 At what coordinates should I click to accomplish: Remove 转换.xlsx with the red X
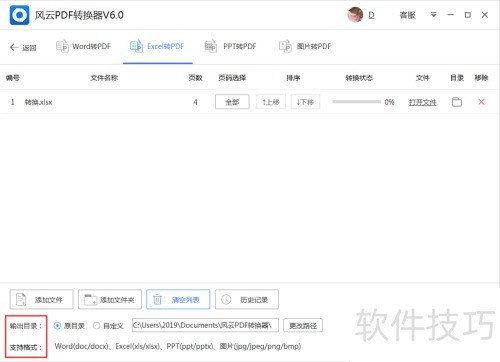click(481, 102)
